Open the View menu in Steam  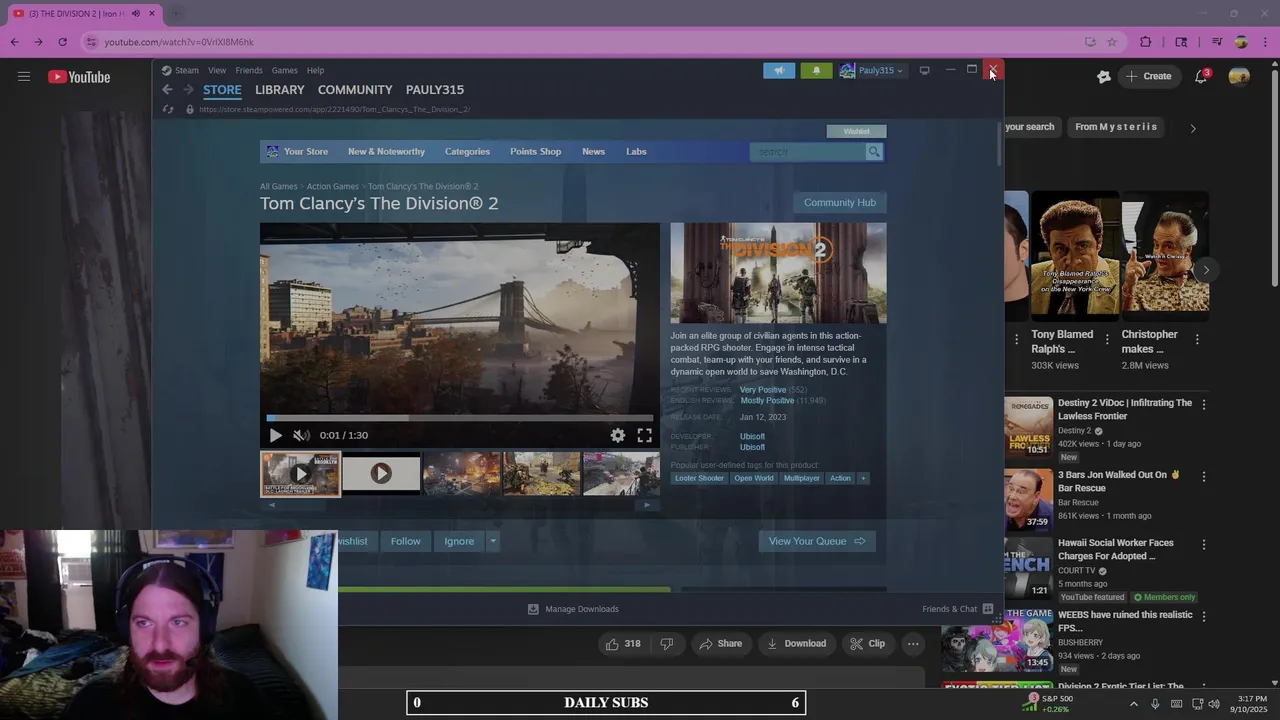(217, 70)
